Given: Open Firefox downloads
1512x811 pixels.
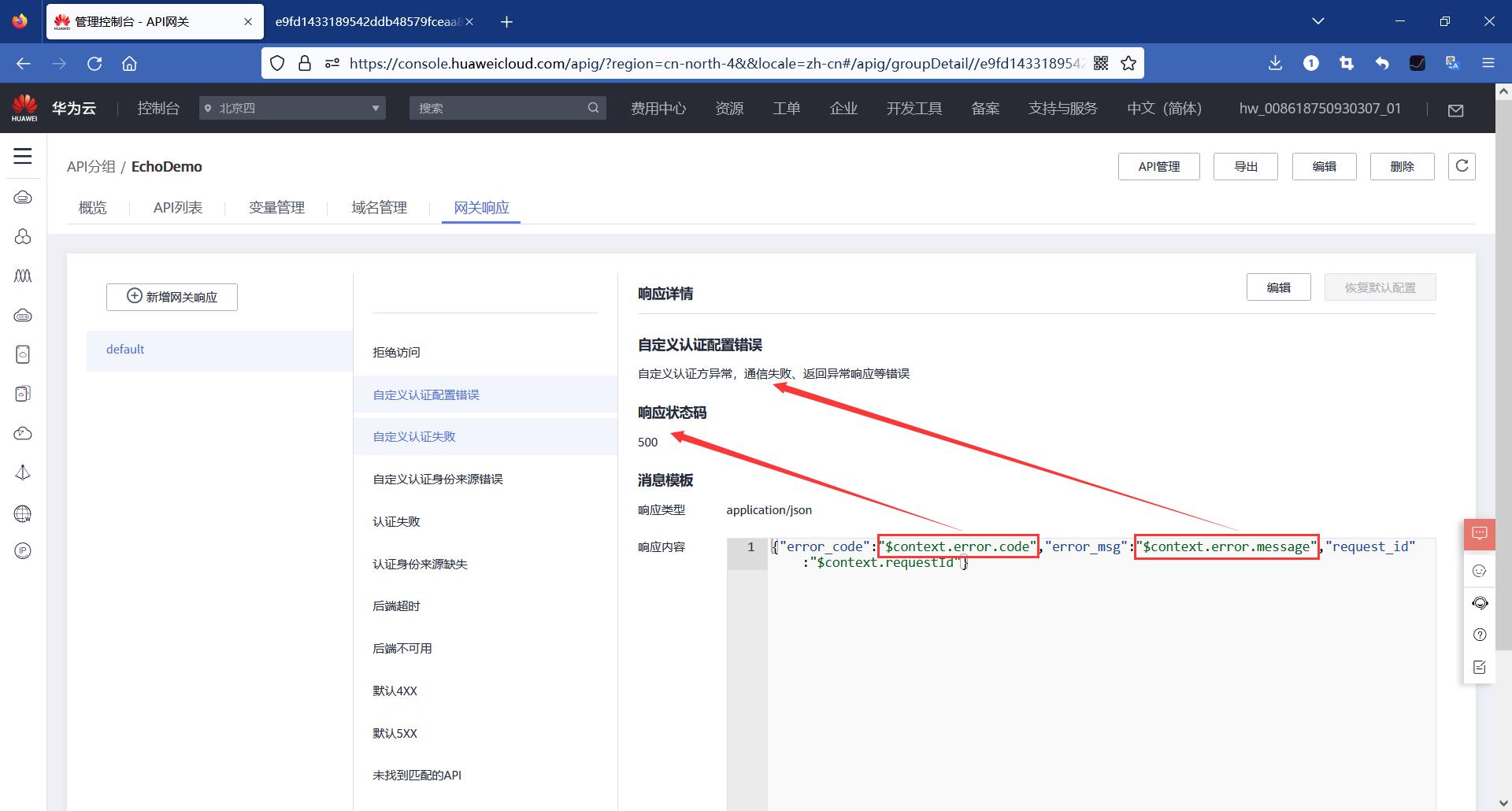Looking at the screenshot, I should point(1275,63).
